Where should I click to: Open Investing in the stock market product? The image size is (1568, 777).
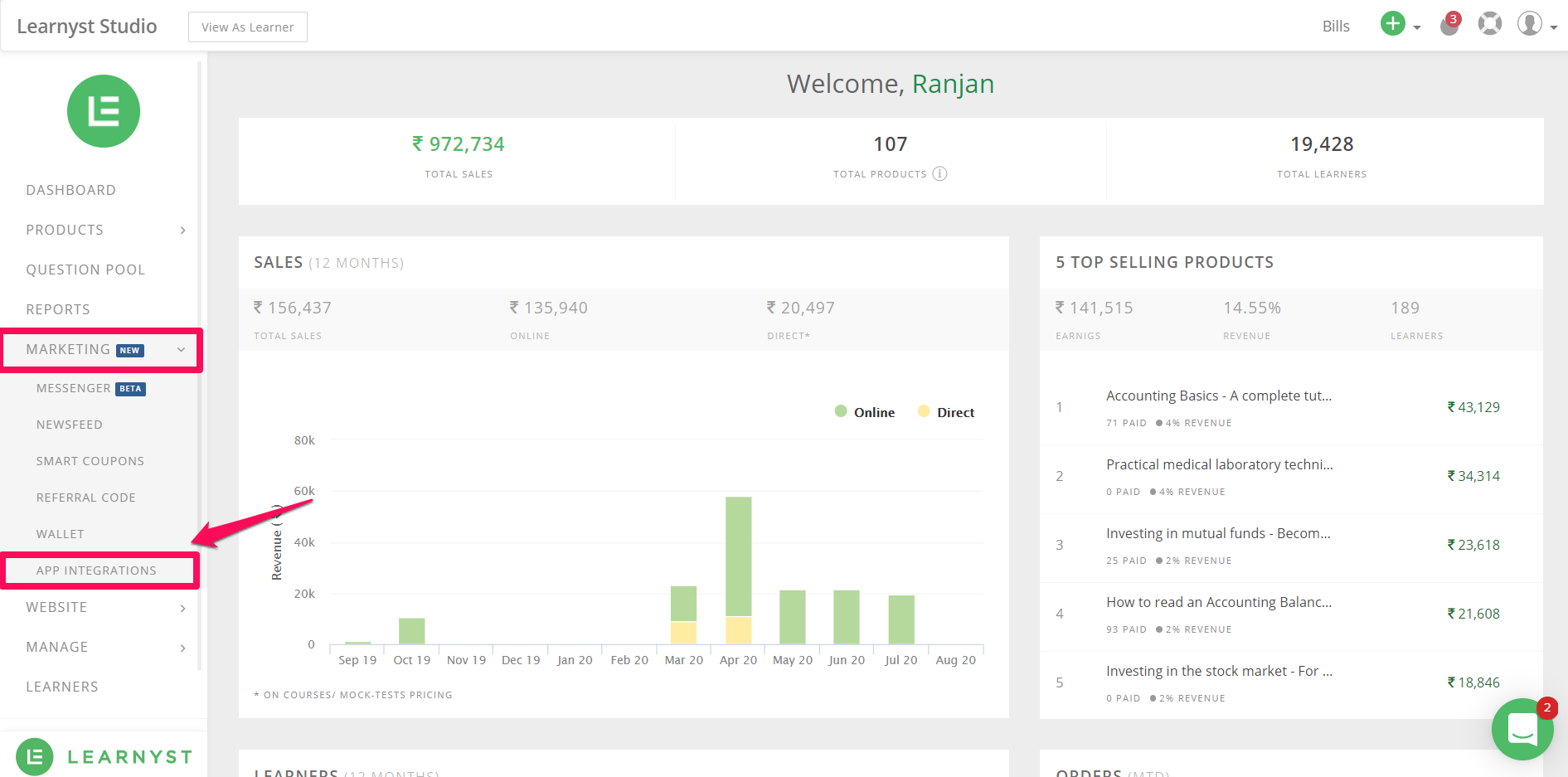coord(1219,671)
